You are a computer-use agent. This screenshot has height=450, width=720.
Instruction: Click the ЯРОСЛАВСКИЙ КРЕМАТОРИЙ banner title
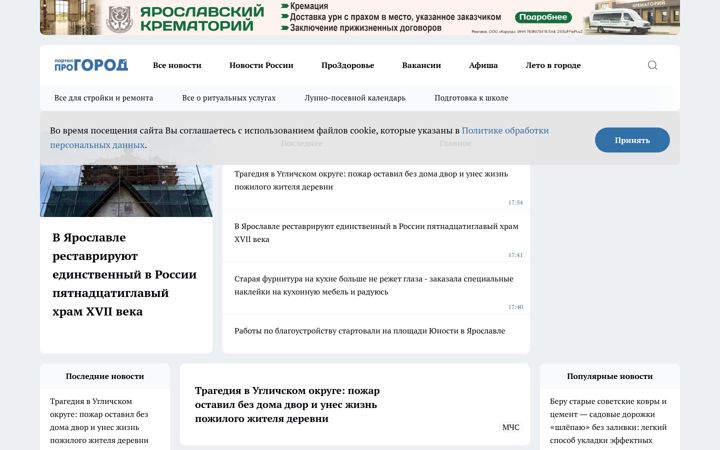pos(202,18)
